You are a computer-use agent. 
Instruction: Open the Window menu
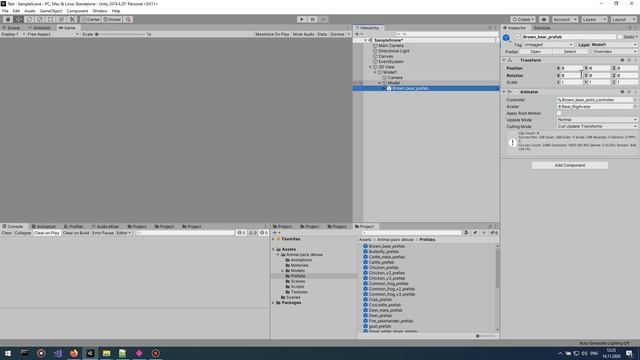[x=100, y=11]
